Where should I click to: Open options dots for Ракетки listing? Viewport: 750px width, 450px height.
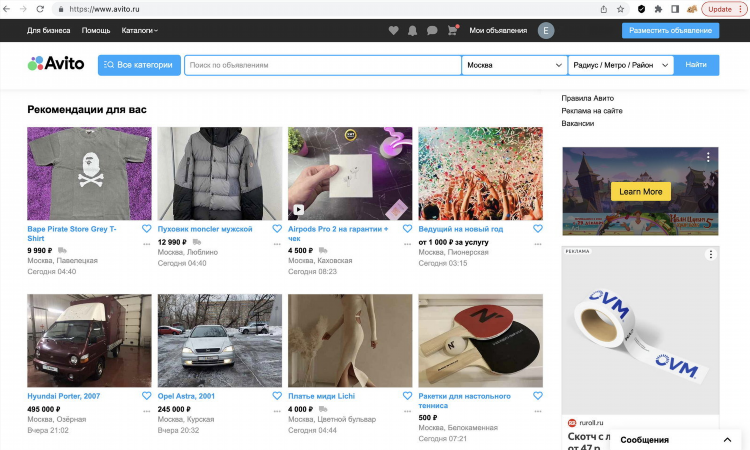pos(538,411)
